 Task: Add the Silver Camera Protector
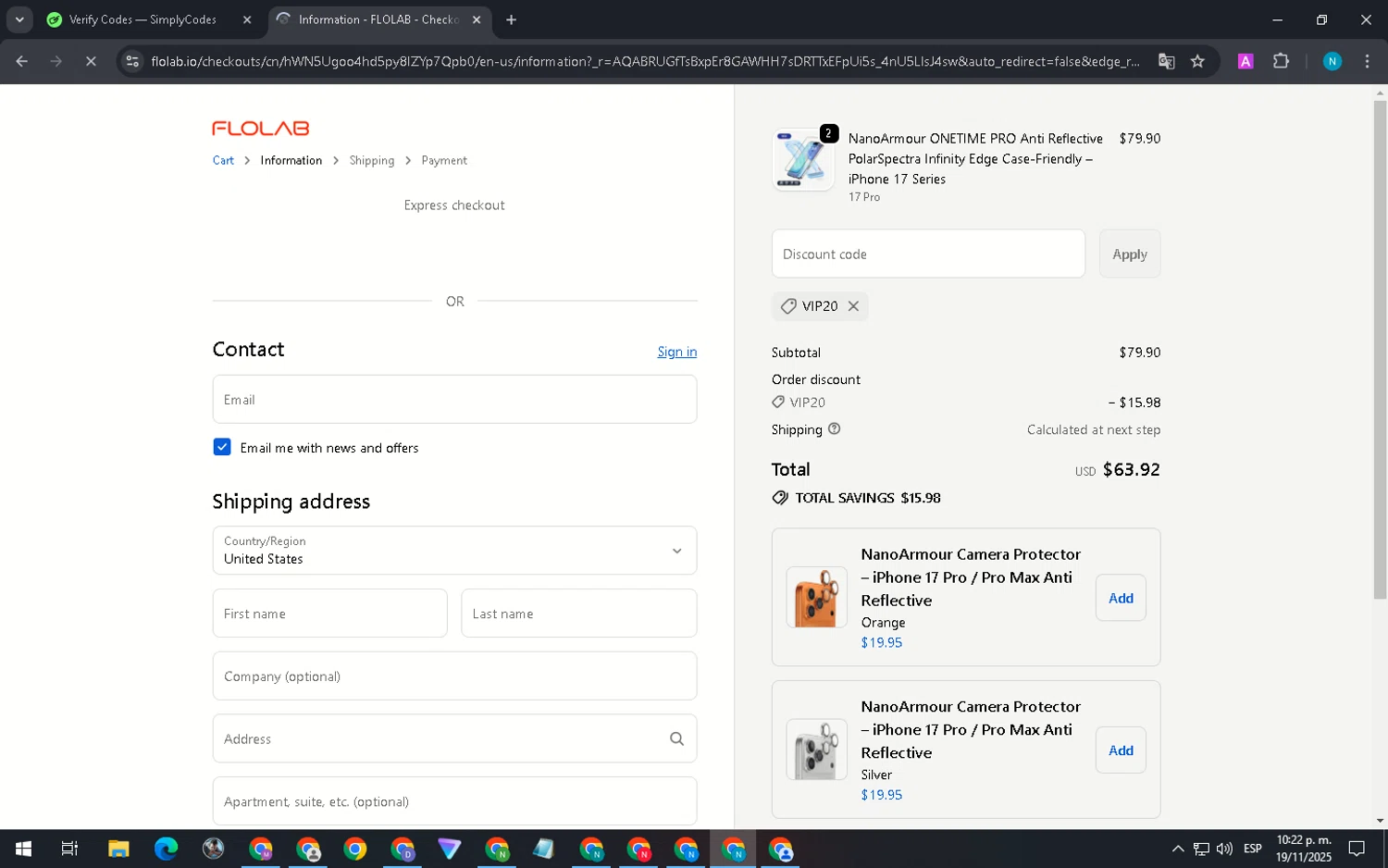coord(1121,750)
